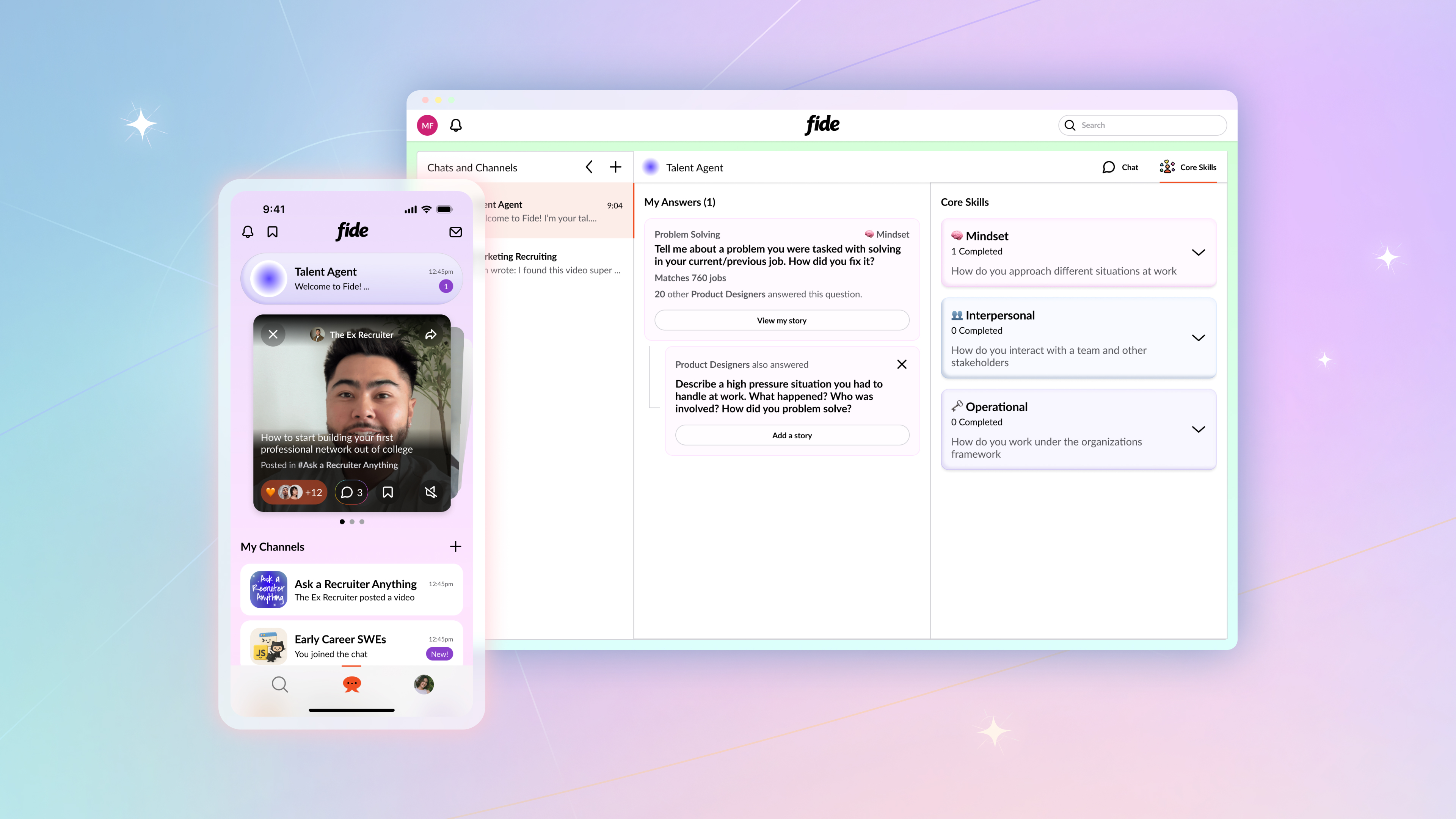Select the second carousel page dot
This screenshot has width=1456, height=819.
pos(352,522)
